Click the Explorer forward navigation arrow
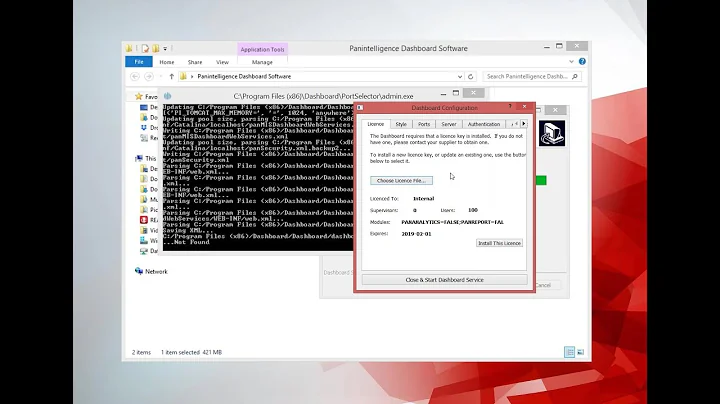Screen dimensions: 720x404 tap(149, 77)
